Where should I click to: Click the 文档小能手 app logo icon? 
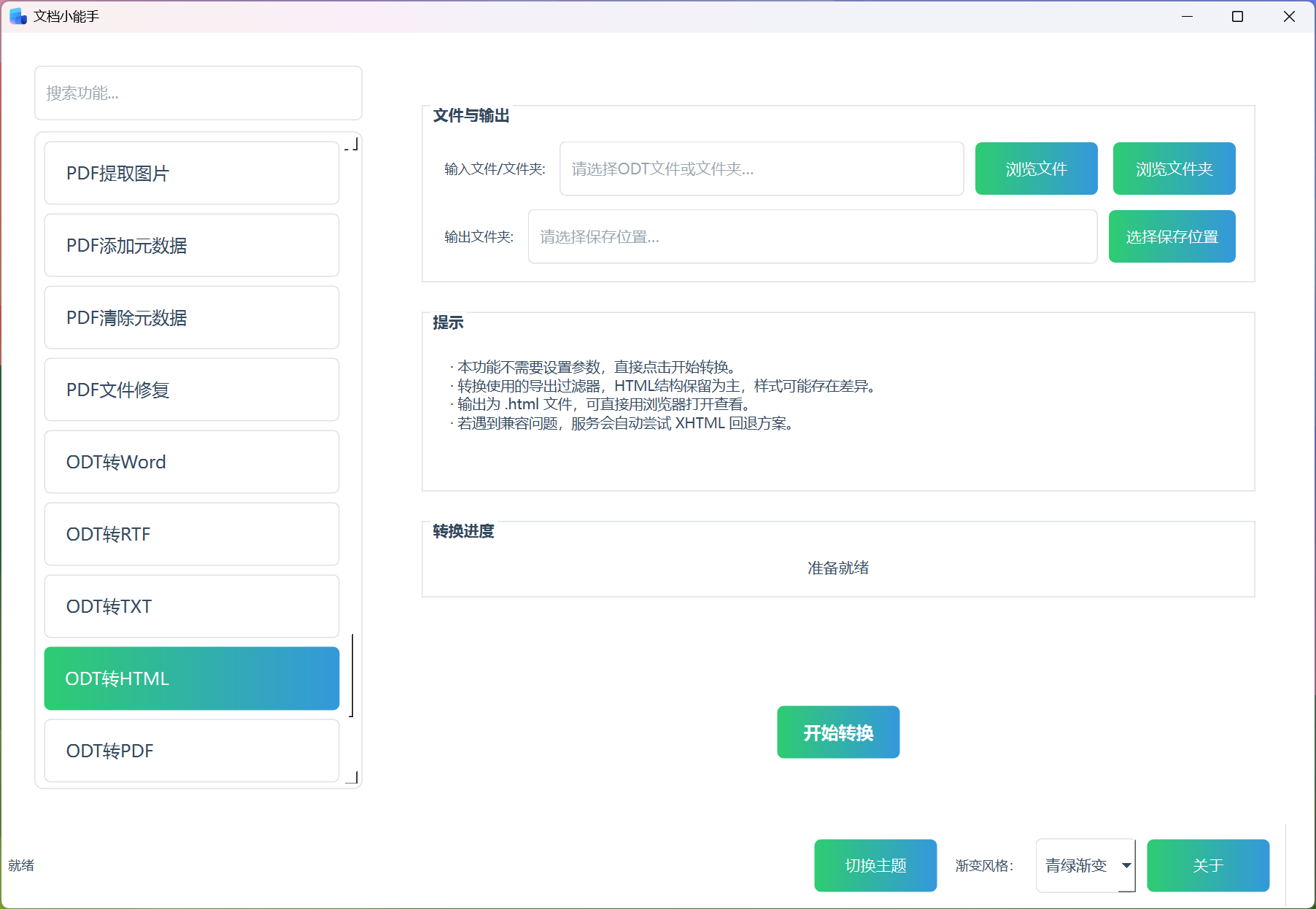coord(17,16)
